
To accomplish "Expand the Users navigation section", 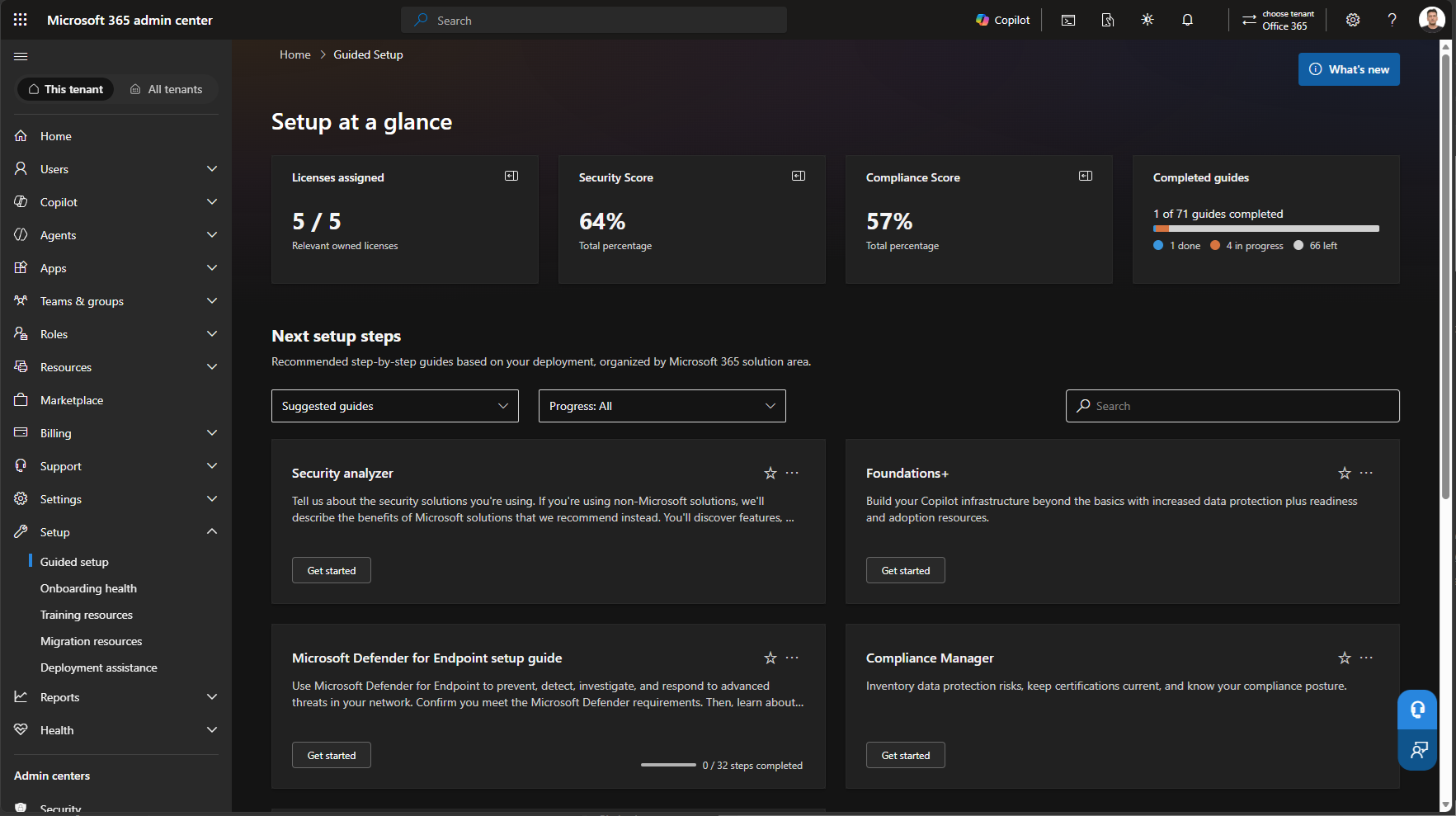I will click(115, 169).
